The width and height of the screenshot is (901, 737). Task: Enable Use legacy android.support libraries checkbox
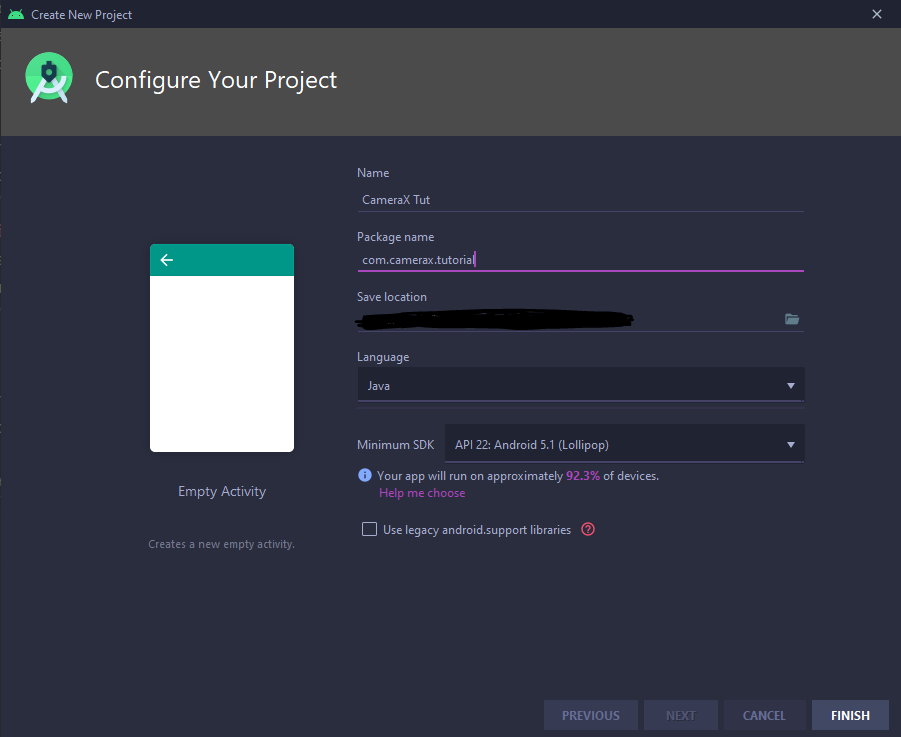[369, 529]
